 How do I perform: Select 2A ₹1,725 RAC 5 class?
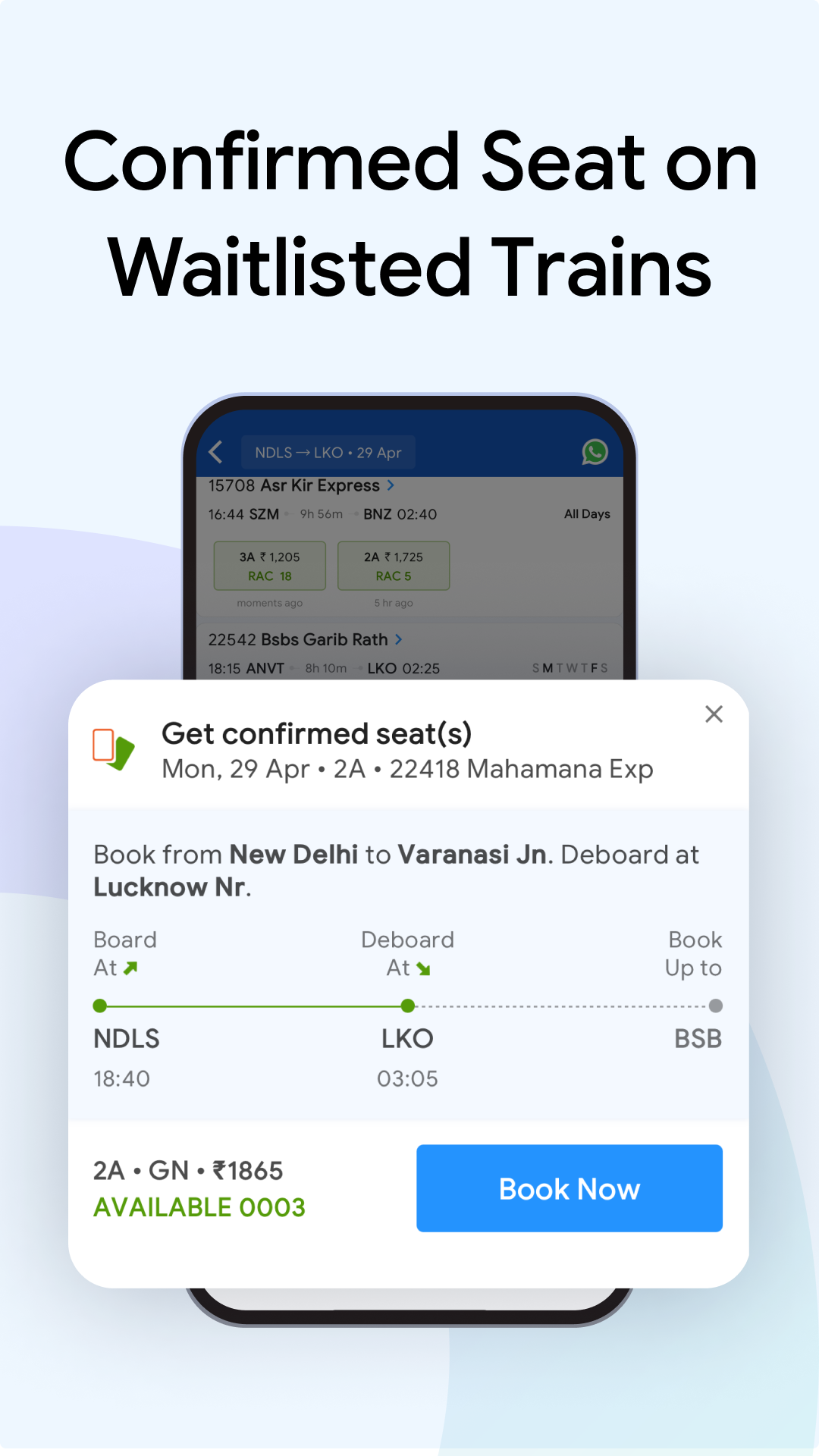click(394, 566)
